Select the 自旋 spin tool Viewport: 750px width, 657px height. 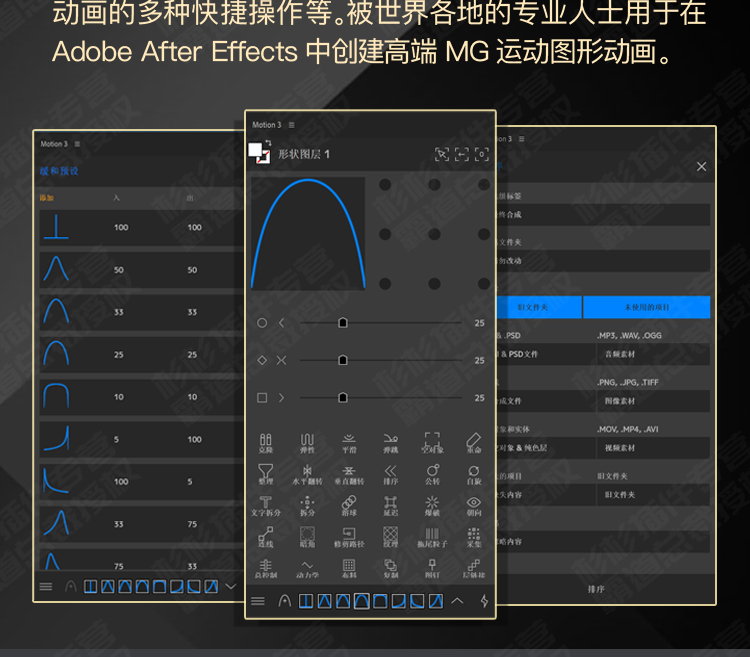point(474,474)
